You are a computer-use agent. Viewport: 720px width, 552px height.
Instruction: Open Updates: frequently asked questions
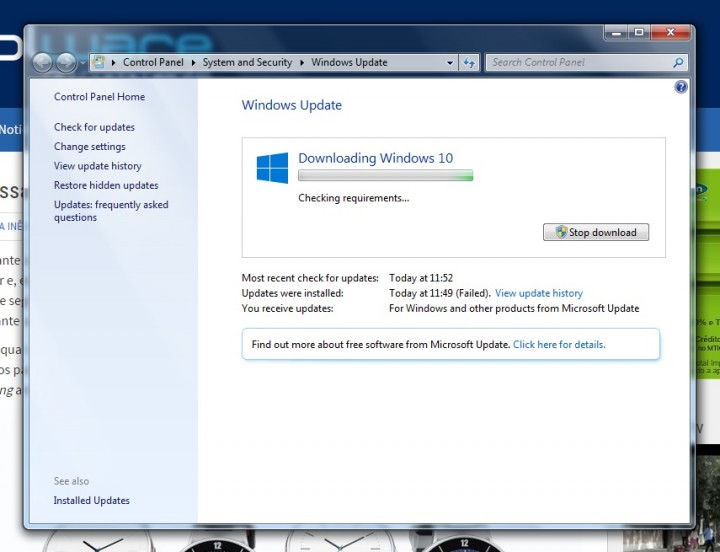point(111,211)
